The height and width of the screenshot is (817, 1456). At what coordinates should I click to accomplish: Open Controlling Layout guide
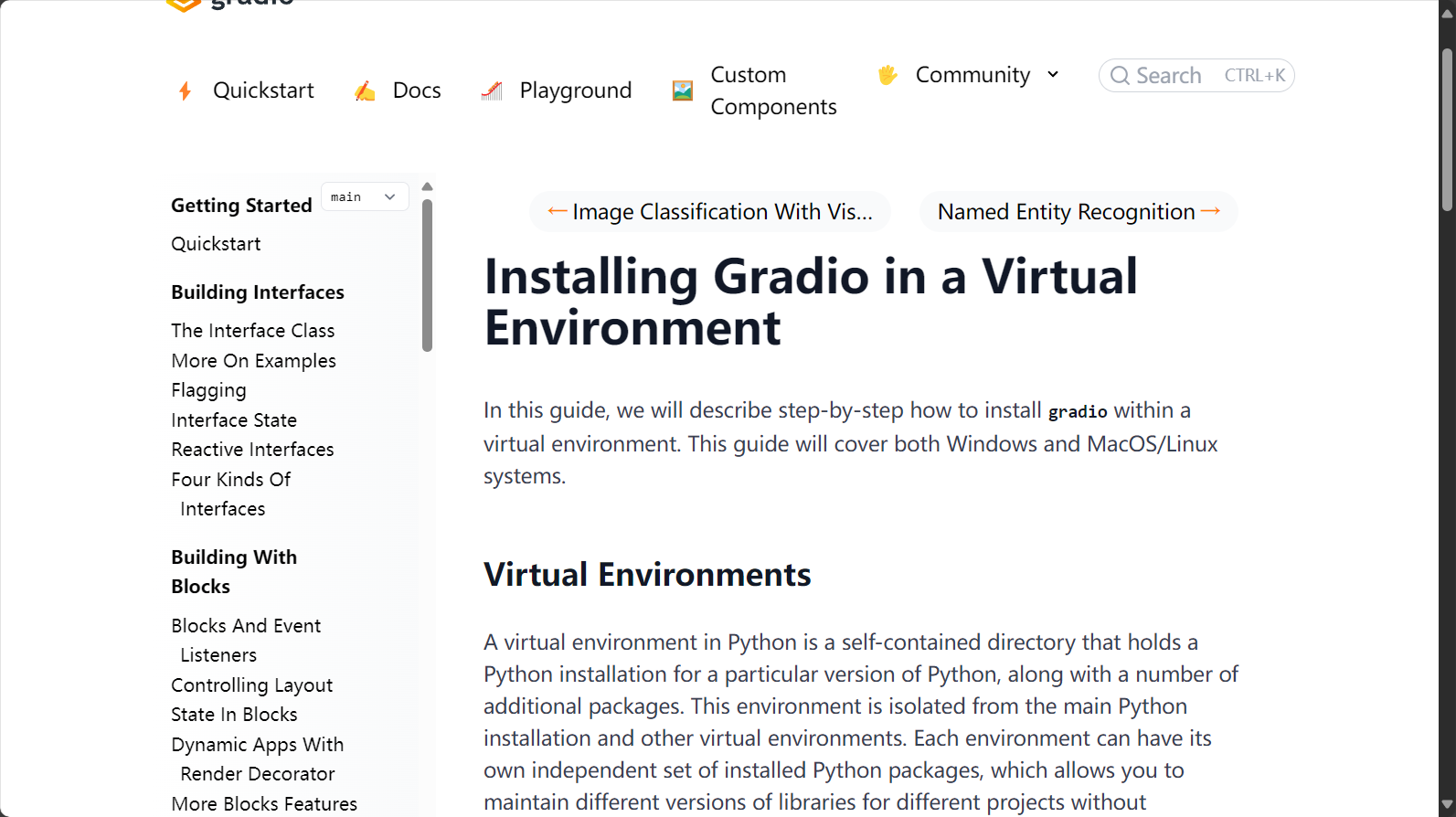[251, 685]
